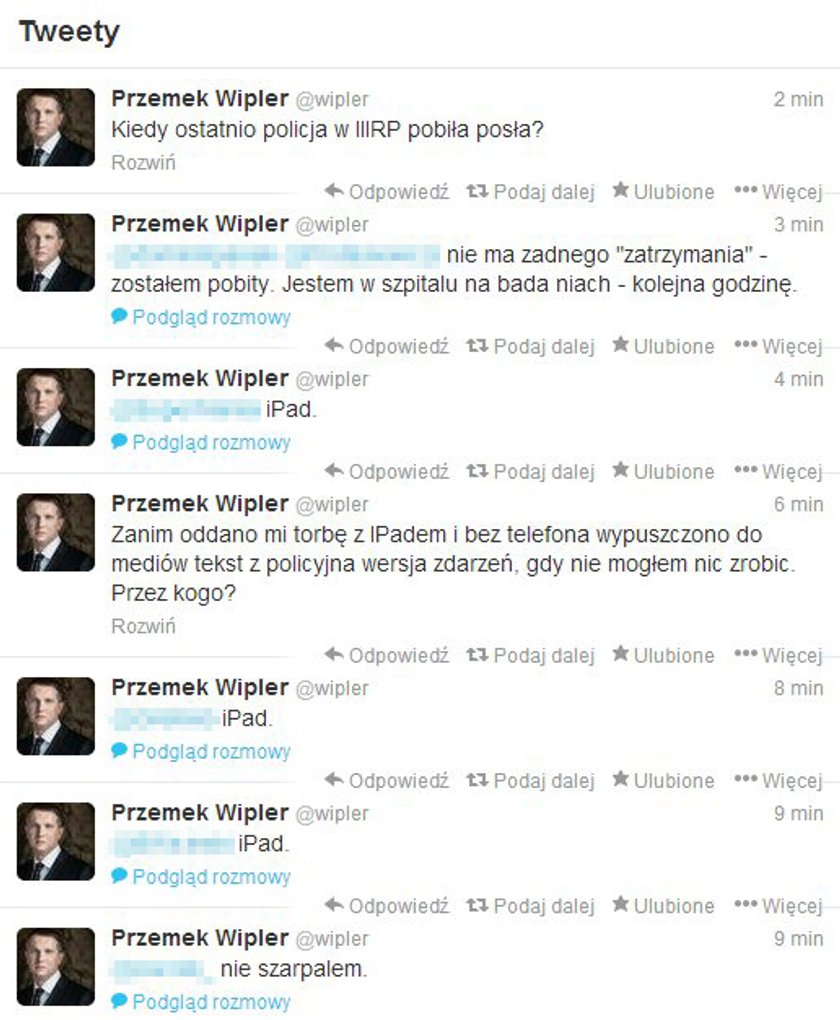The width and height of the screenshot is (840, 1020).
Task: Favorite the 3 min tweet with Ulubione star
Action: (663, 346)
